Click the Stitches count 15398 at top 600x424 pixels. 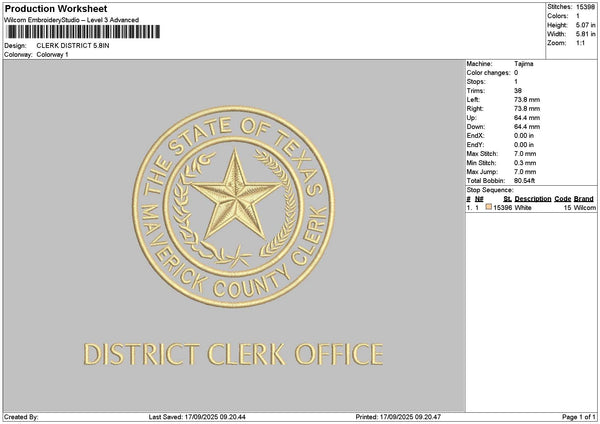584,7
